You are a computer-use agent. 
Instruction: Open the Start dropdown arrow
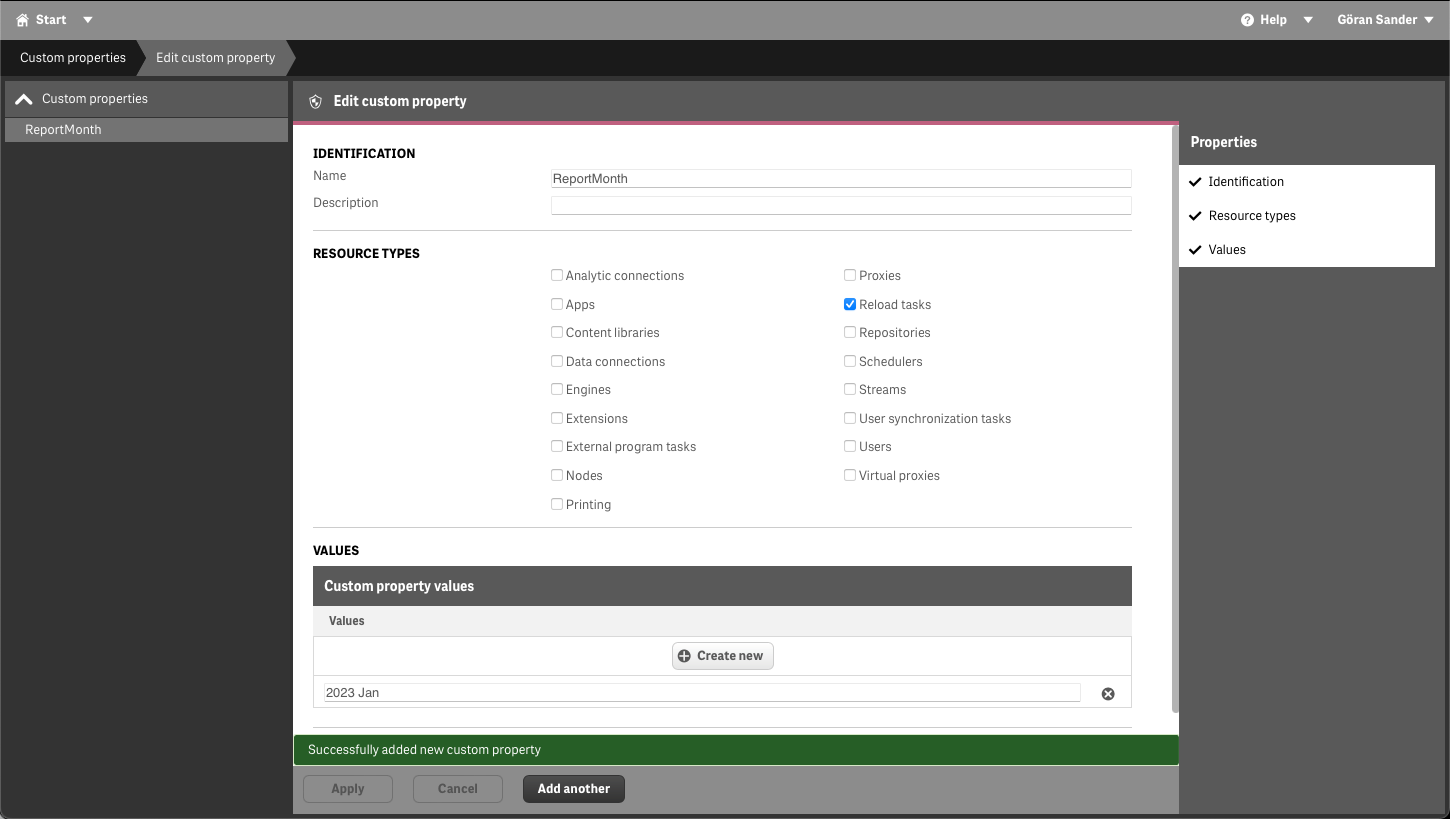click(88, 20)
